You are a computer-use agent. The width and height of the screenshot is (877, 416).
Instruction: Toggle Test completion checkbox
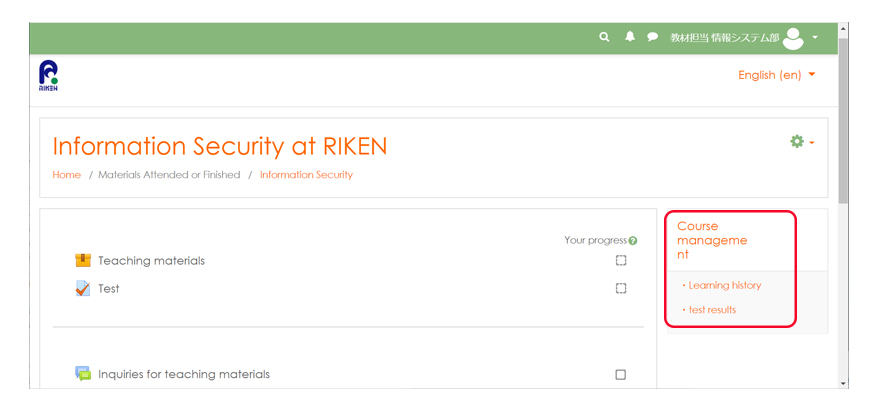click(x=621, y=289)
